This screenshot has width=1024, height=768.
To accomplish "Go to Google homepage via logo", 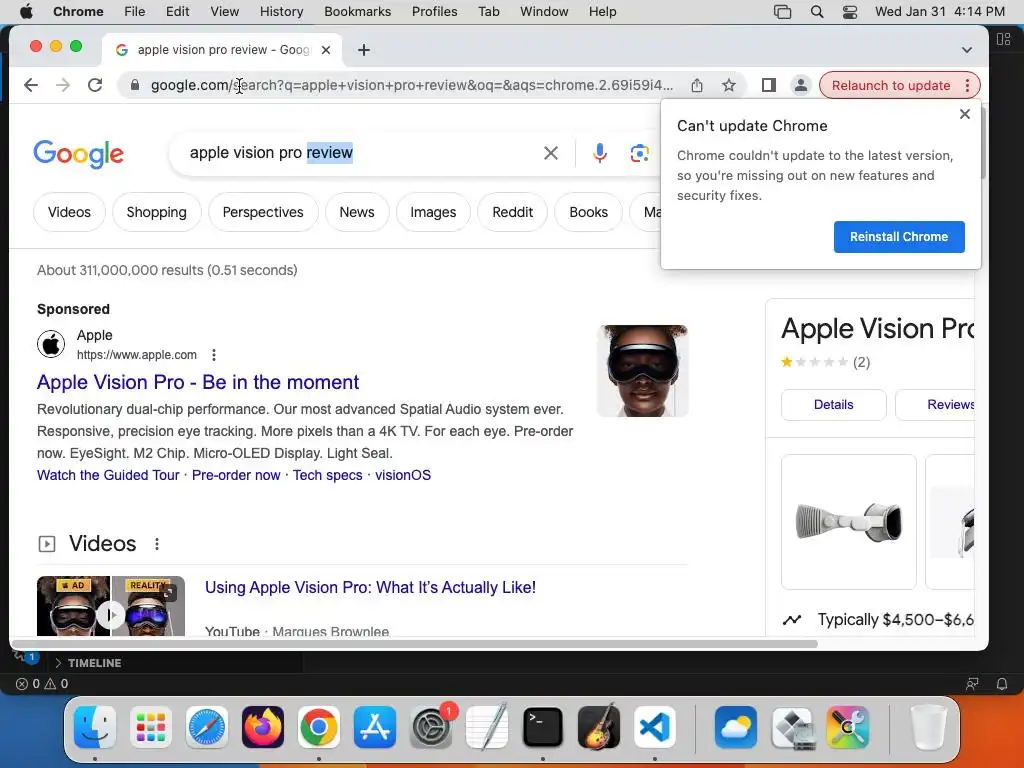I will 78,154.
